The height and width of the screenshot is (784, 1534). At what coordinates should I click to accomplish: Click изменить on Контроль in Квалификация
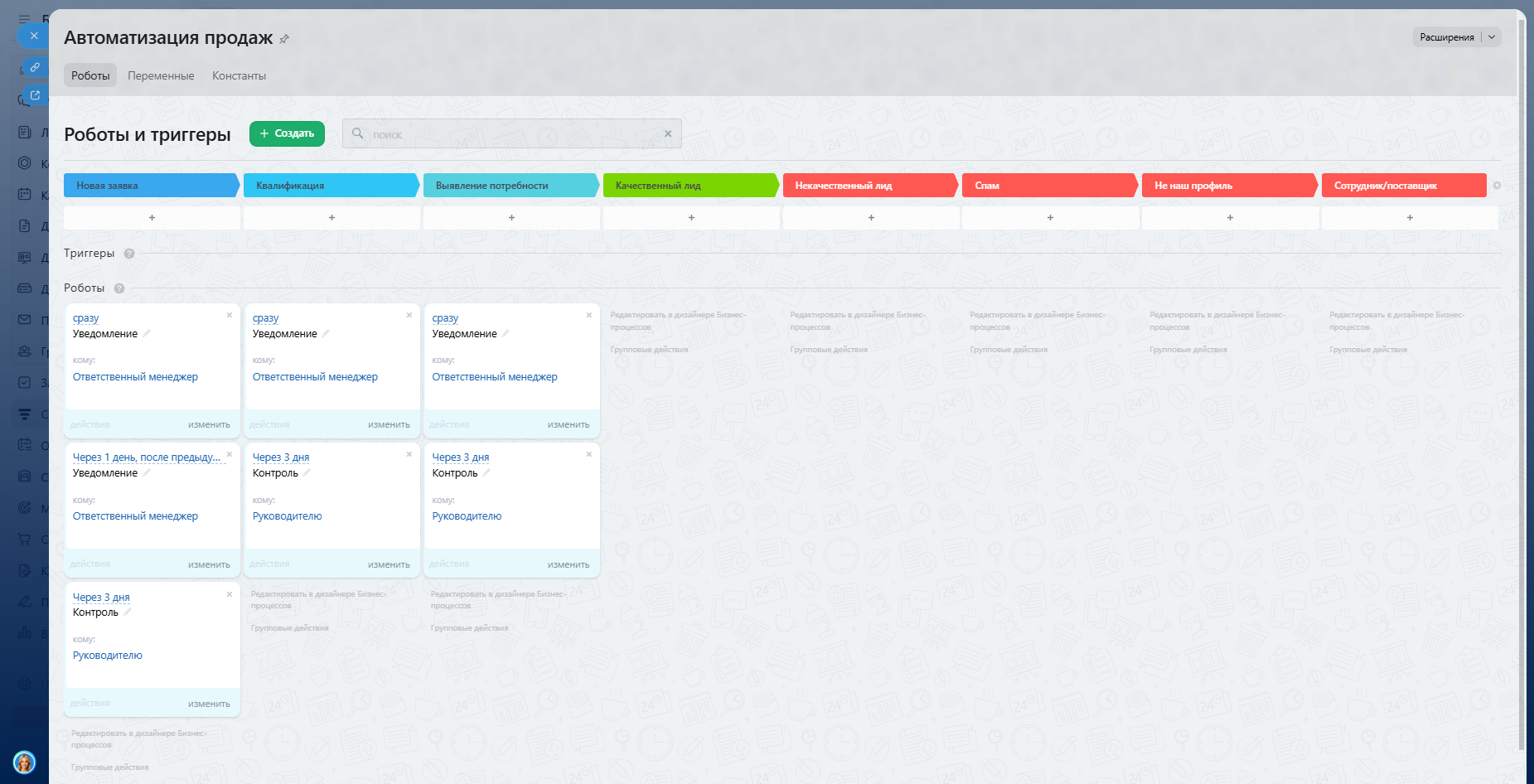389,564
